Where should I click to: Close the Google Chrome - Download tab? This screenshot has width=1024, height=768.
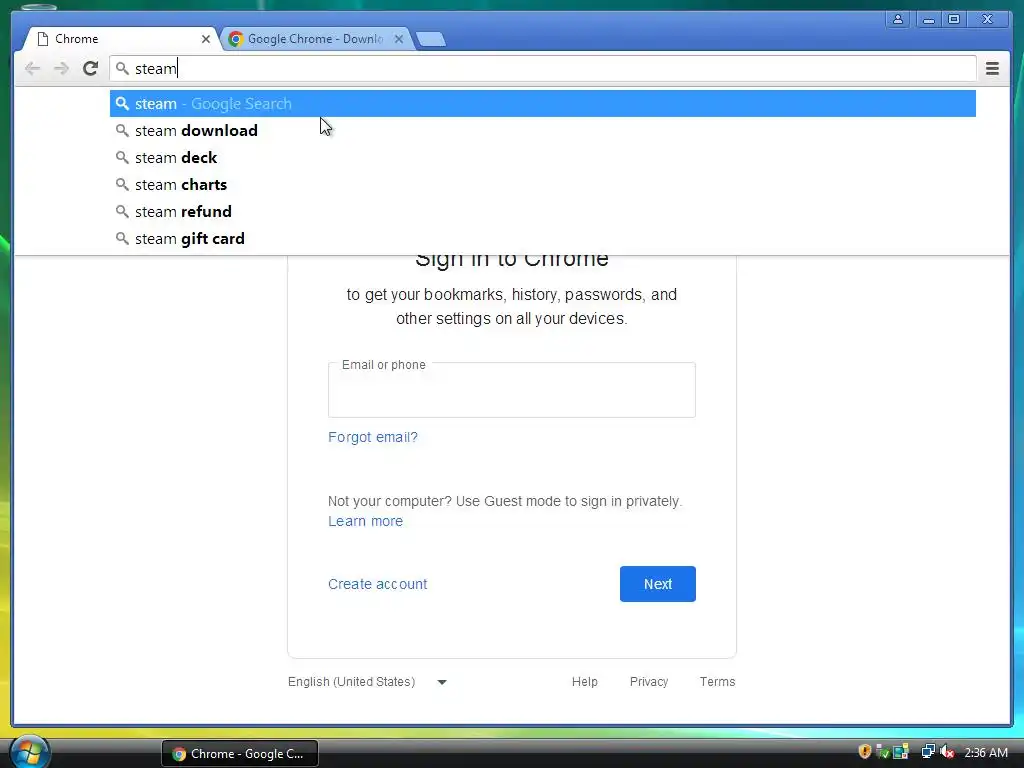tap(398, 39)
